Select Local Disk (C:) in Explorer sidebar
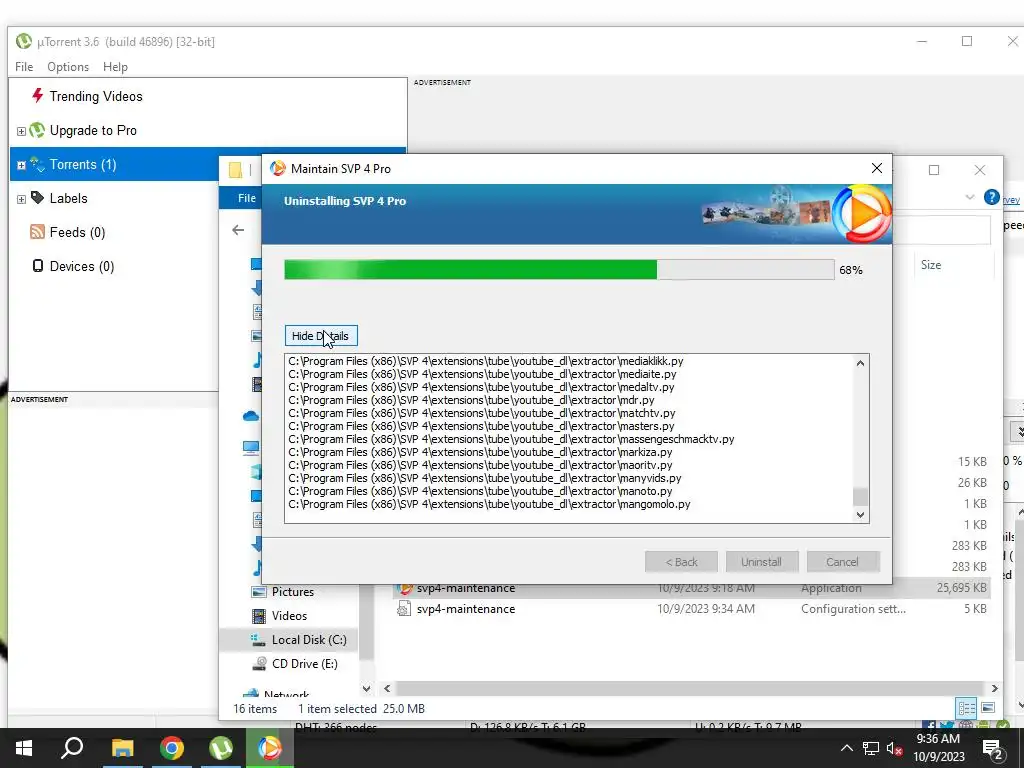 tap(309, 640)
